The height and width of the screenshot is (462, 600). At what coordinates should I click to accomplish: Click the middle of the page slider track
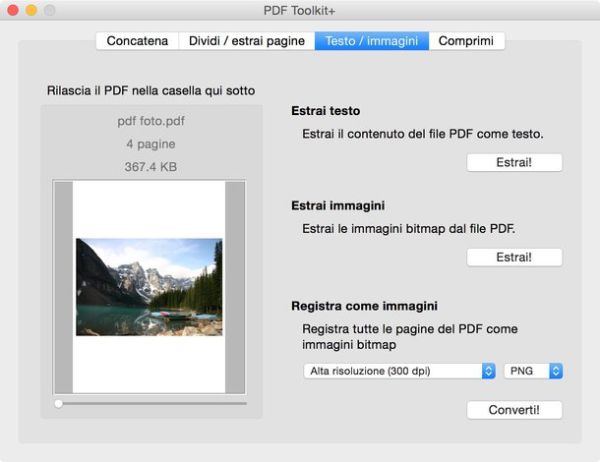click(x=150, y=403)
